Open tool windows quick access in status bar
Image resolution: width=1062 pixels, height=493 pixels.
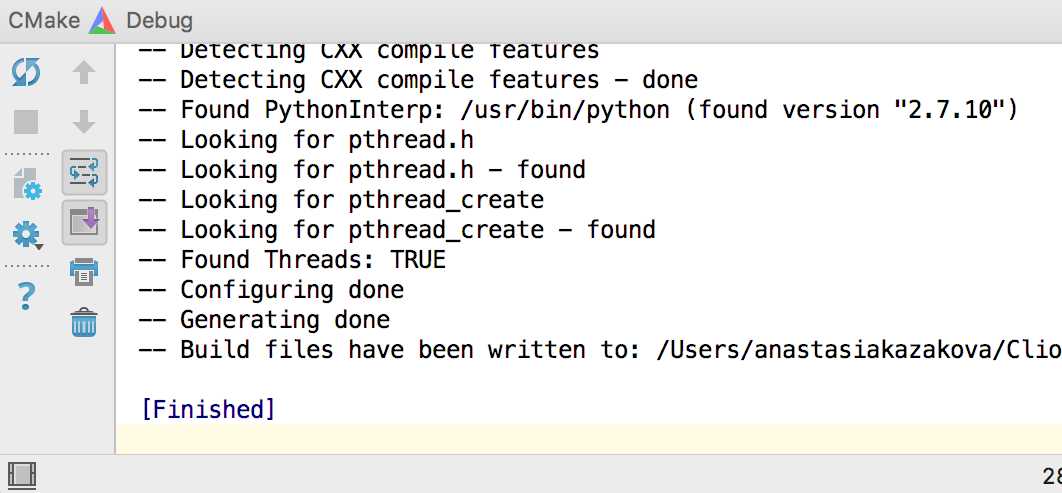(x=22, y=475)
